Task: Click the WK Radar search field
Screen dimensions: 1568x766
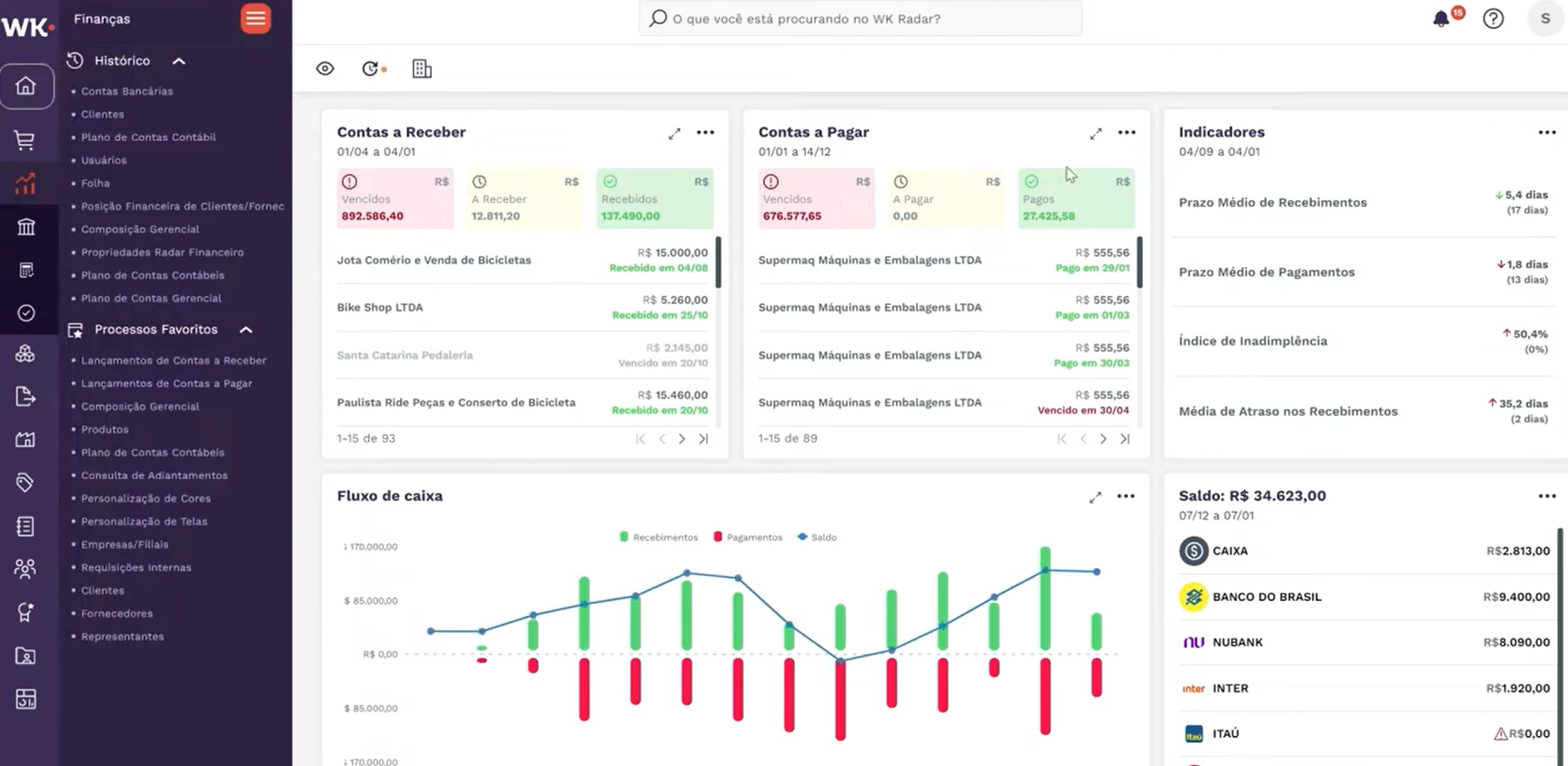Action: pos(860,18)
